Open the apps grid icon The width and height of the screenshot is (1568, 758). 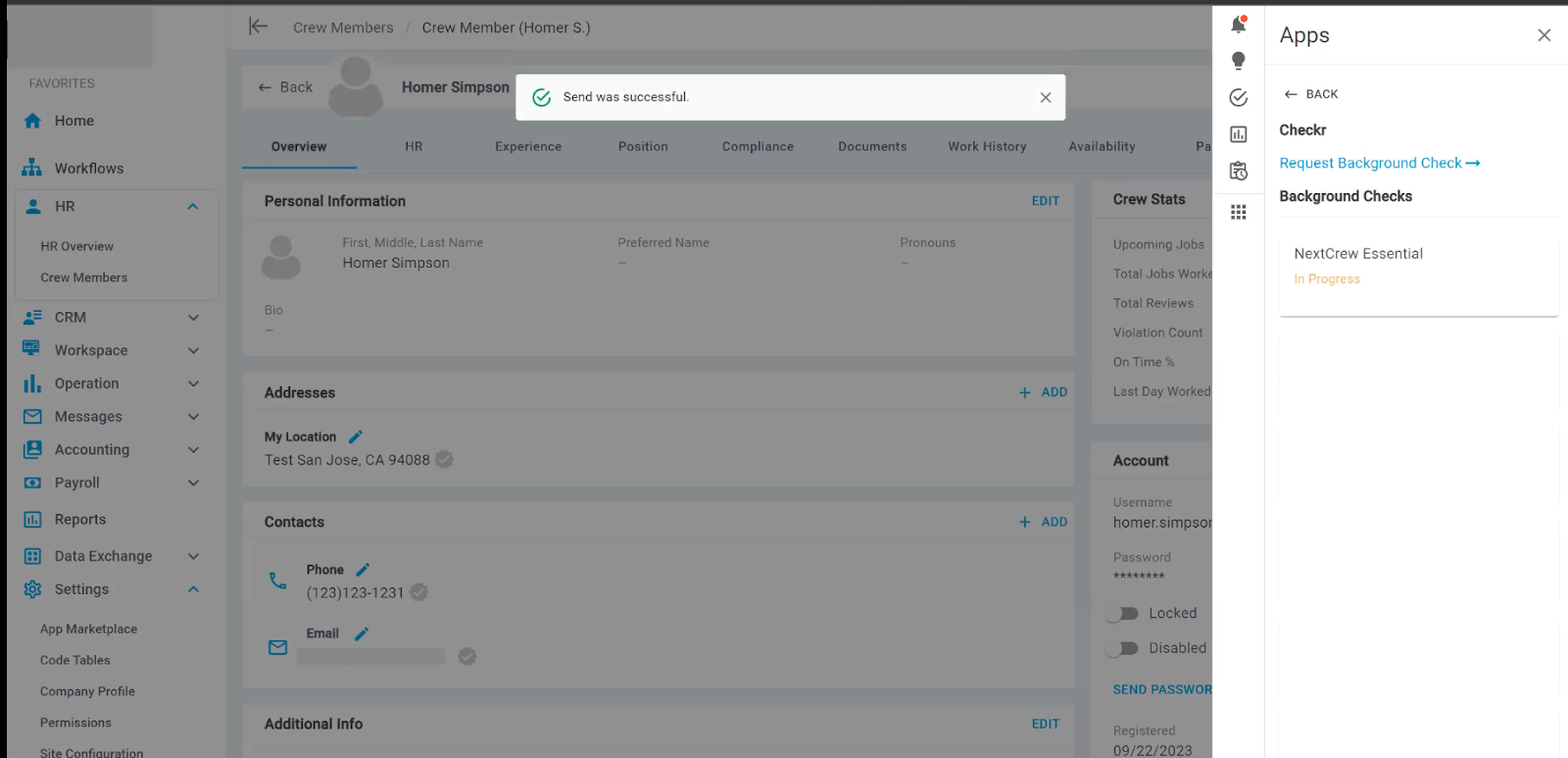[x=1239, y=212]
